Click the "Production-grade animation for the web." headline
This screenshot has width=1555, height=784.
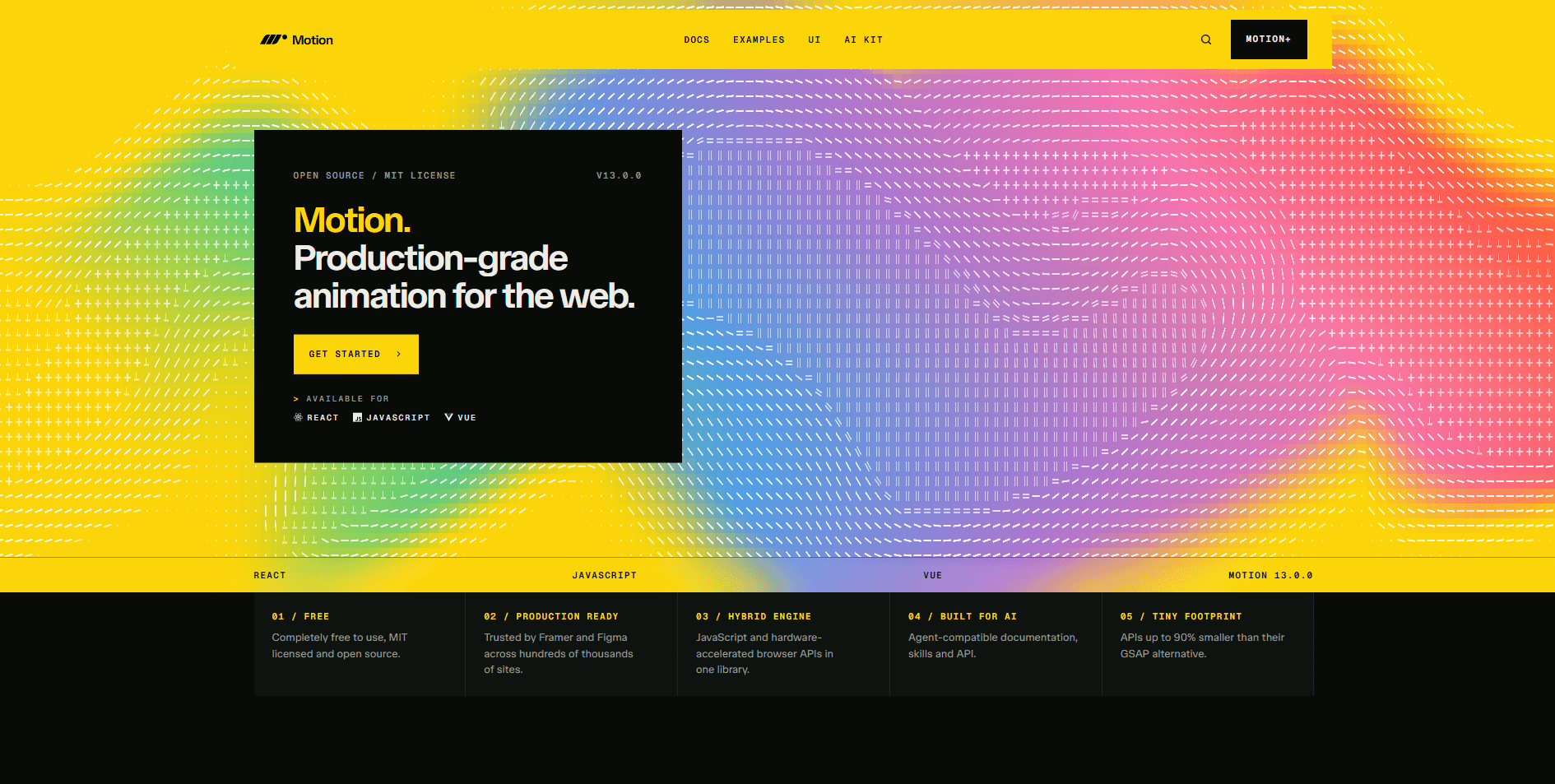[464, 277]
